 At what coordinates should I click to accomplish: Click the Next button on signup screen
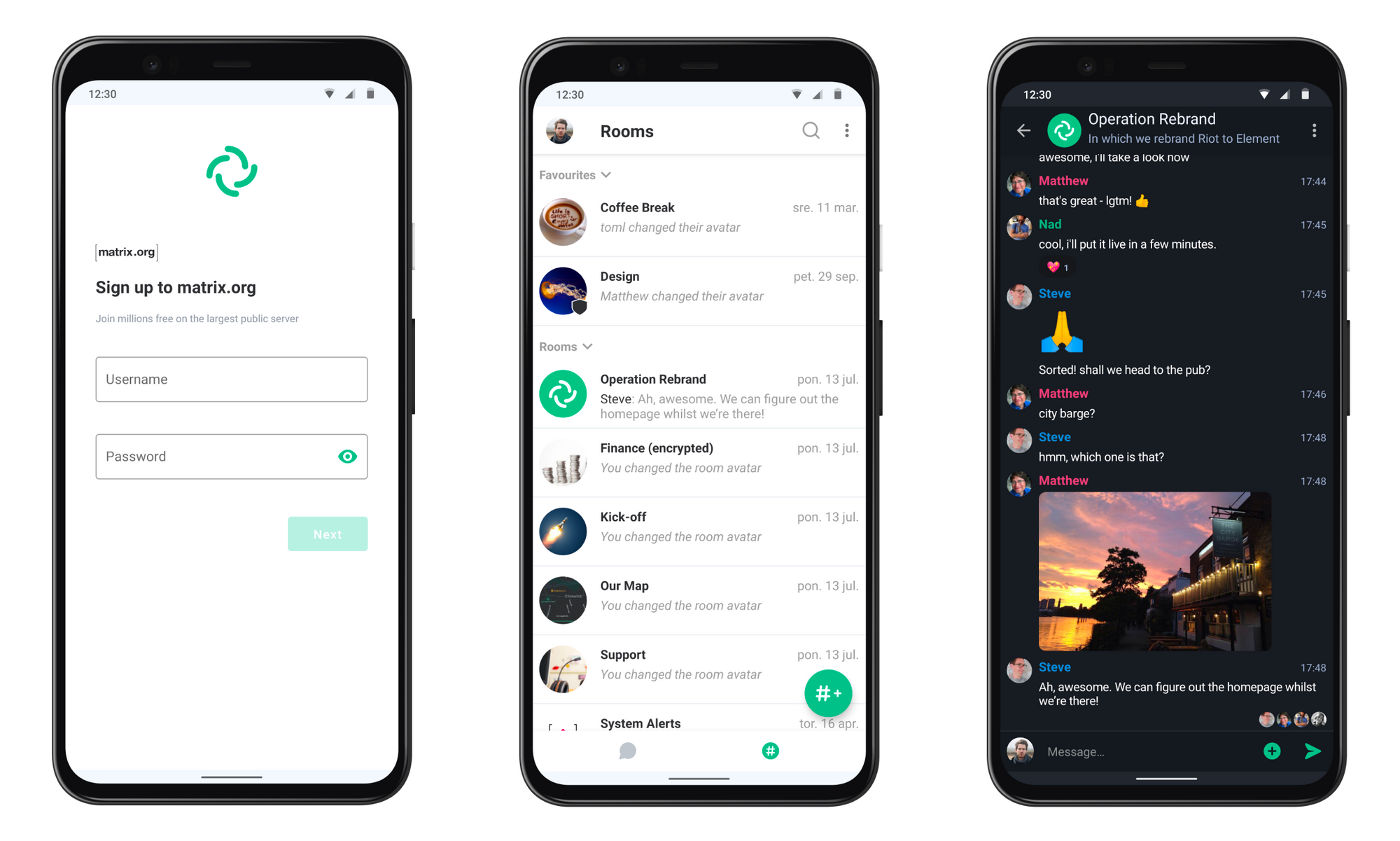click(x=328, y=533)
